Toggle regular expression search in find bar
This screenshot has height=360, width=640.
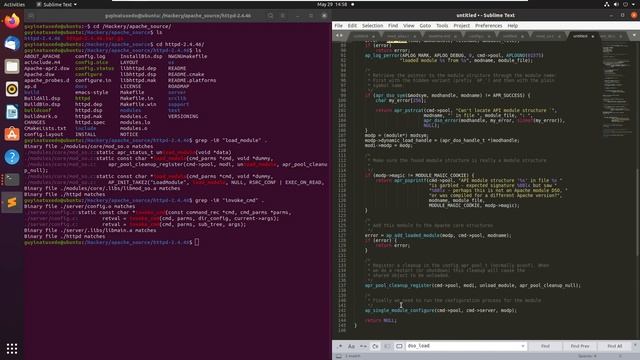pos(340,346)
